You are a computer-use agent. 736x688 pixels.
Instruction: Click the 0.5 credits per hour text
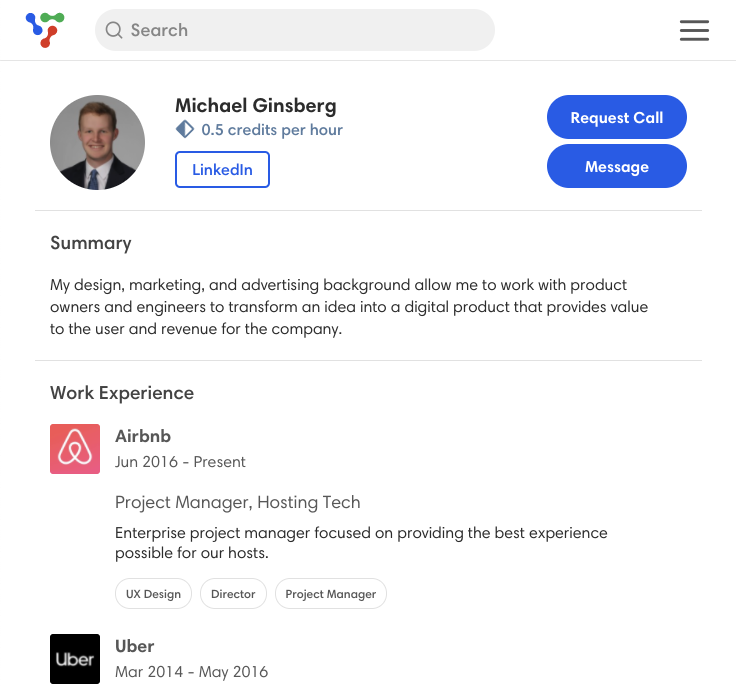click(x=272, y=130)
